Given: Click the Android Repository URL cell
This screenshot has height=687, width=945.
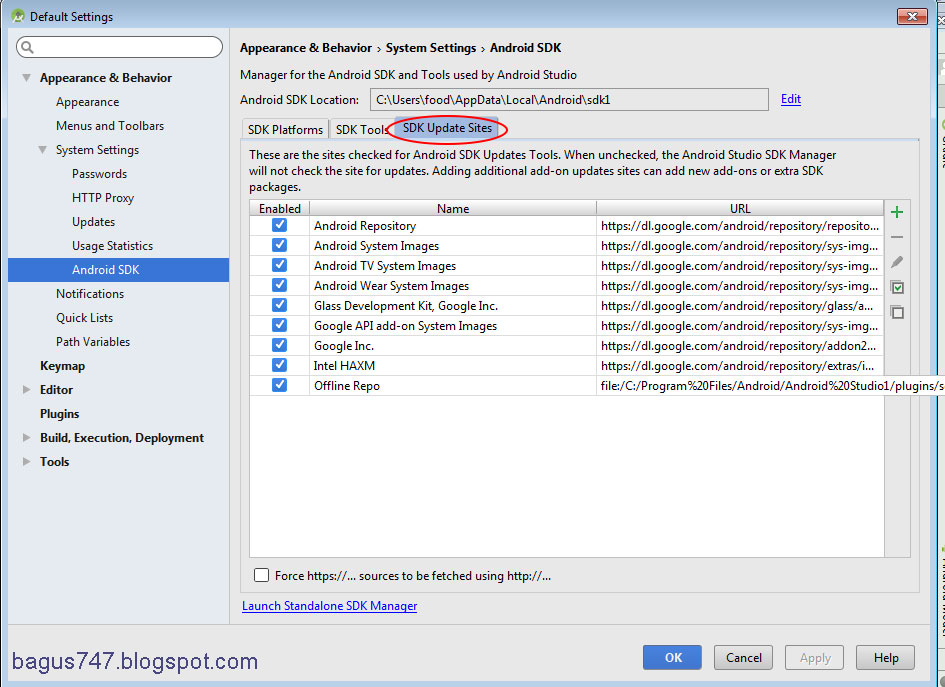Looking at the screenshot, I should click(x=740, y=226).
